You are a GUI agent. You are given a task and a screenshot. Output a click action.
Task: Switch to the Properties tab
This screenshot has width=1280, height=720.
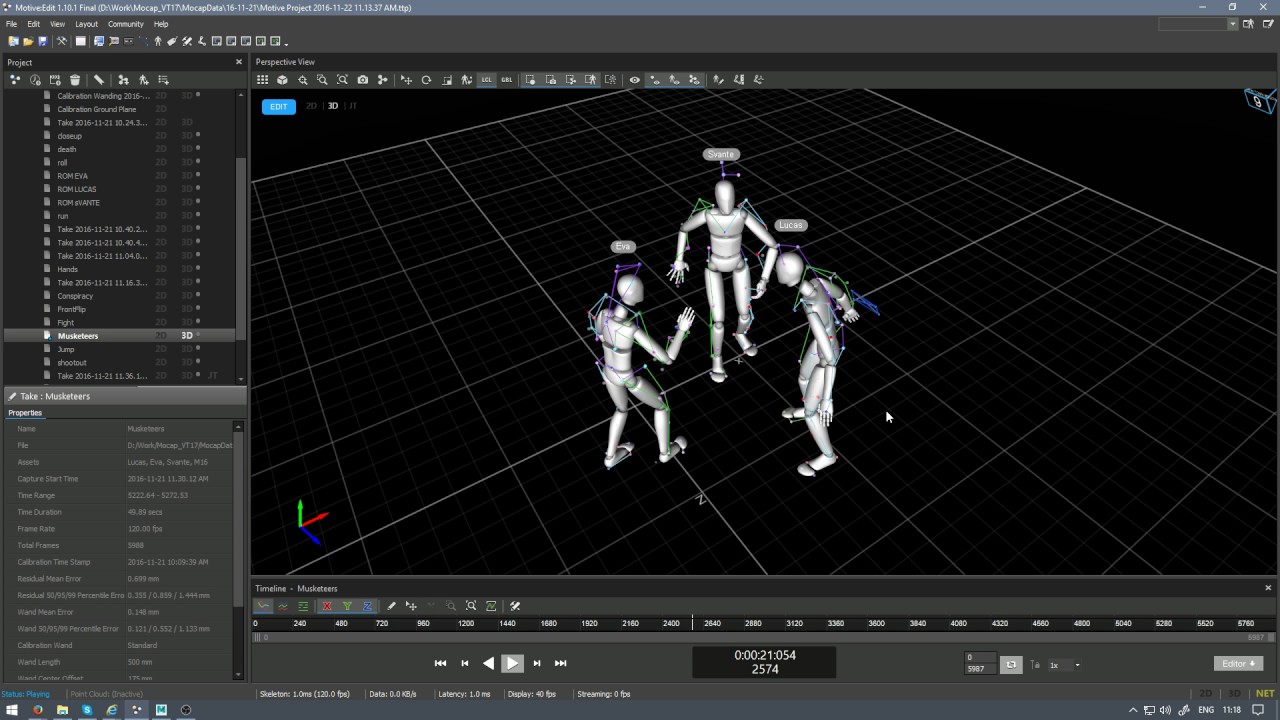pos(25,413)
